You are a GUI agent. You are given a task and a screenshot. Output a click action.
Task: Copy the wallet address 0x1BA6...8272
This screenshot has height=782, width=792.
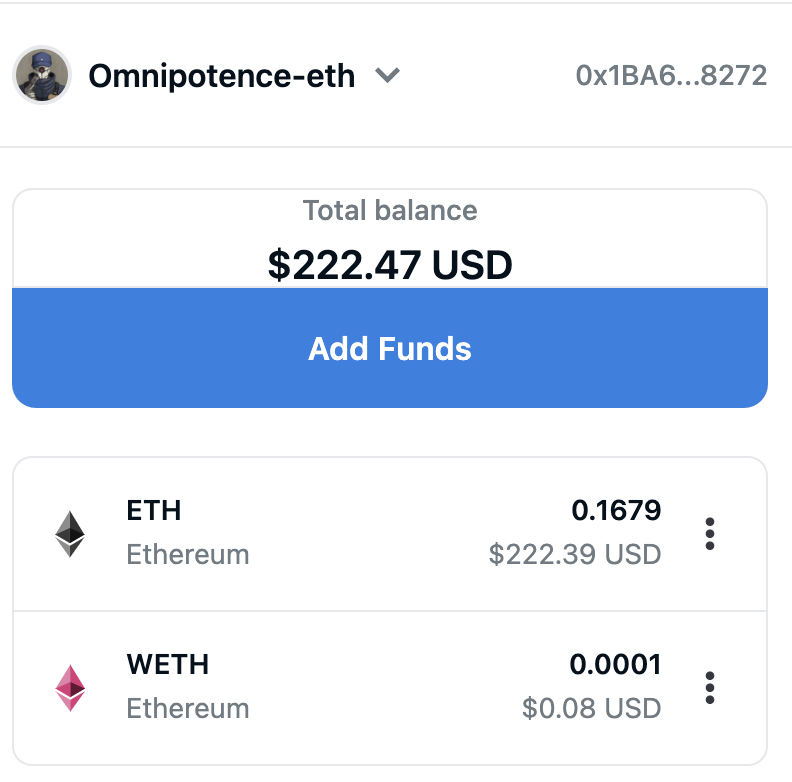pos(671,76)
